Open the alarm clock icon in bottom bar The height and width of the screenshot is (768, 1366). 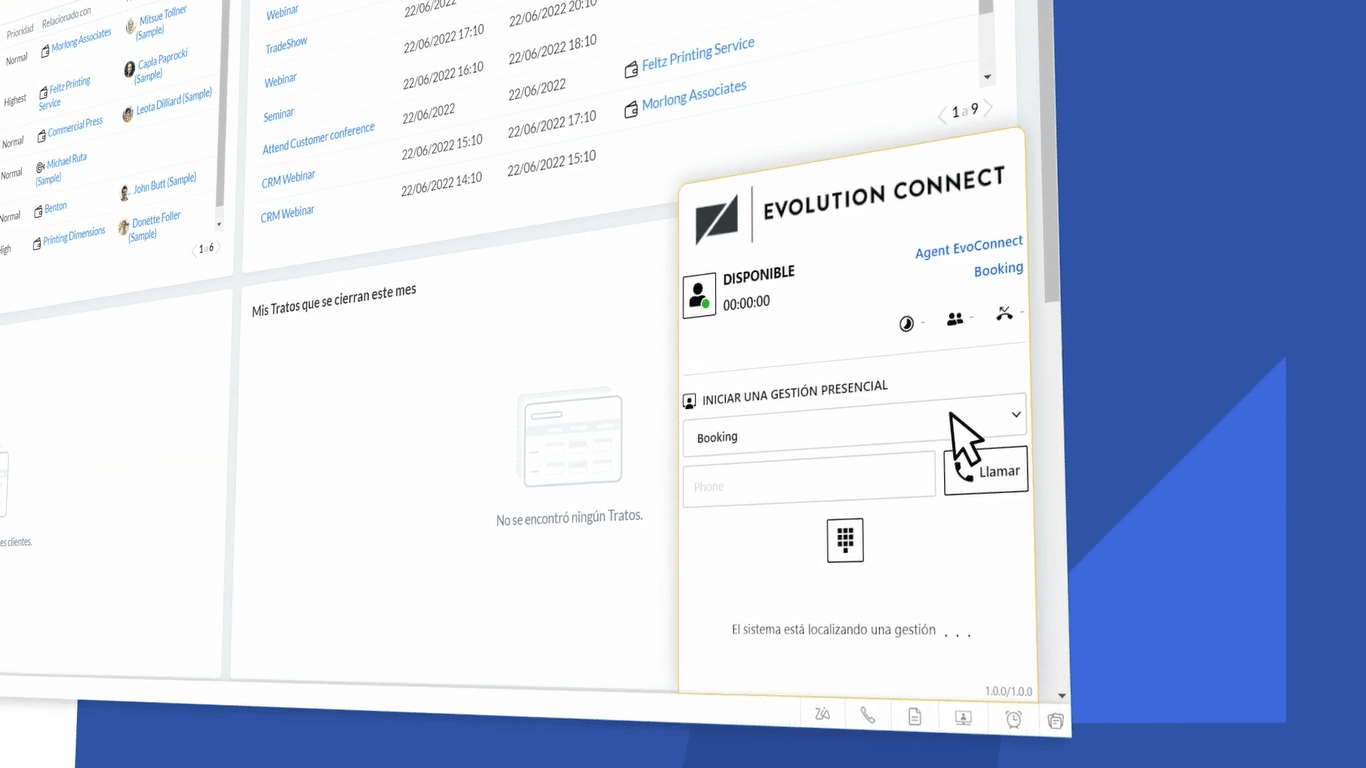click(x=1013, y=719)
